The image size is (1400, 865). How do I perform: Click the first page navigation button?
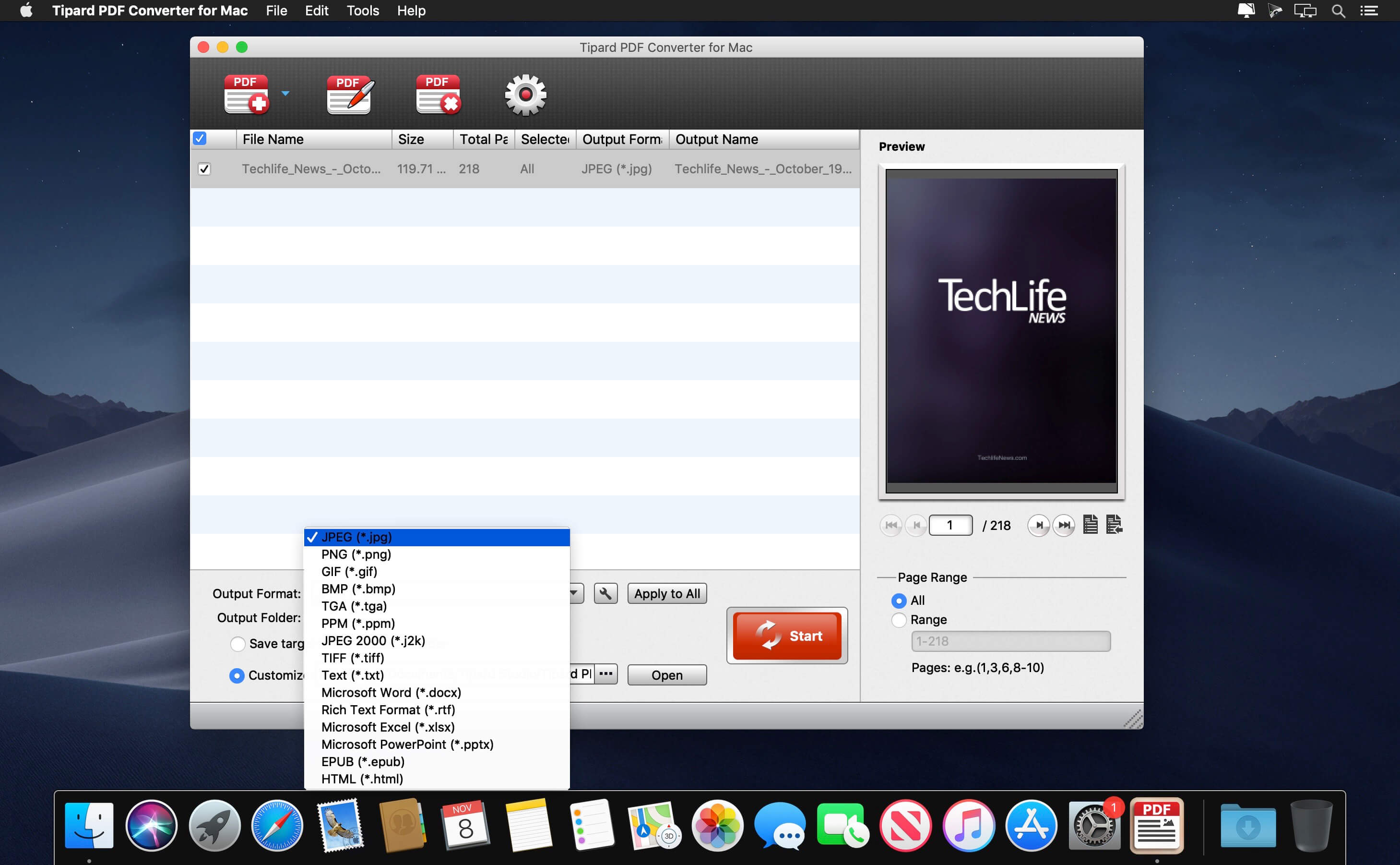point(893,524)
